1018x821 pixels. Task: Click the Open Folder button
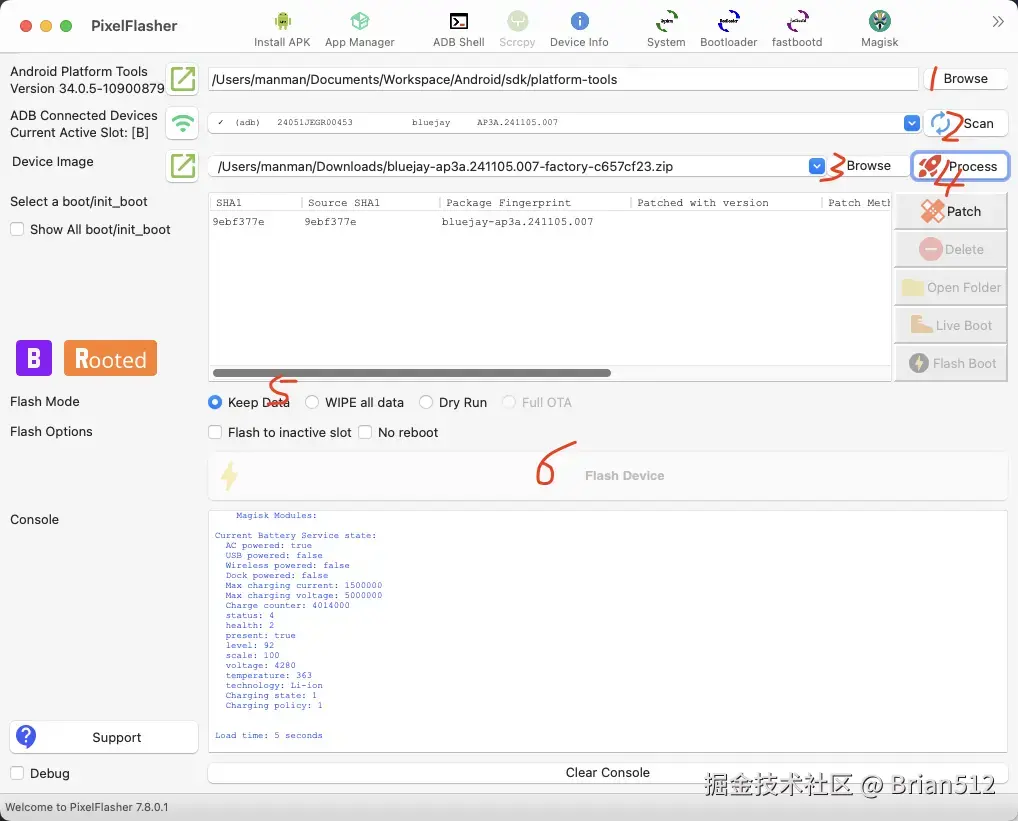pyautogui.click(x=950, y=288)
